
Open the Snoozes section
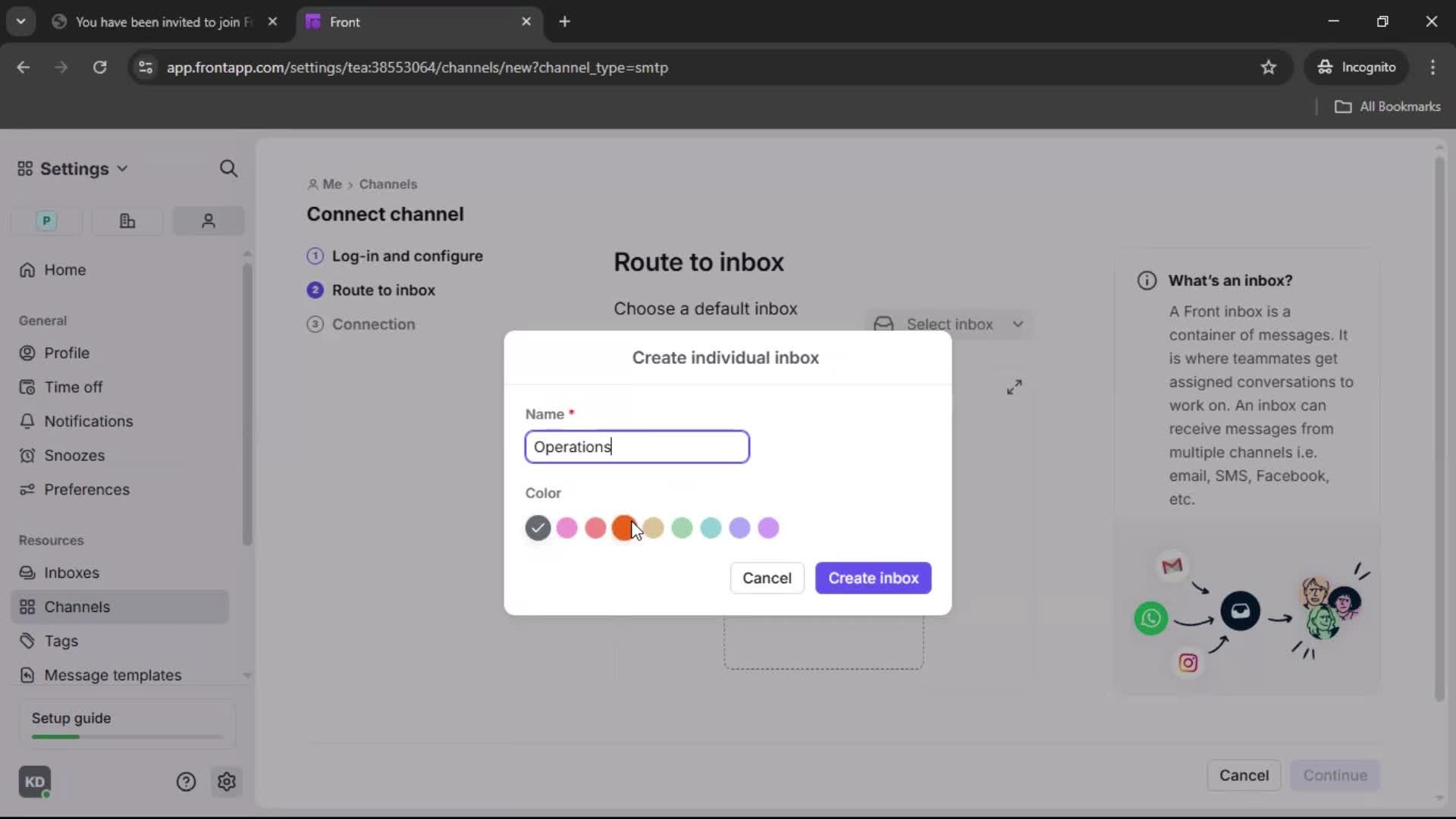(73, 455)
